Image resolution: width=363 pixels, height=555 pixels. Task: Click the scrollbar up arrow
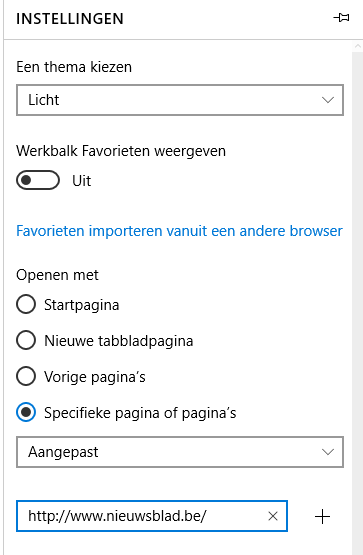tap(357, 46)
